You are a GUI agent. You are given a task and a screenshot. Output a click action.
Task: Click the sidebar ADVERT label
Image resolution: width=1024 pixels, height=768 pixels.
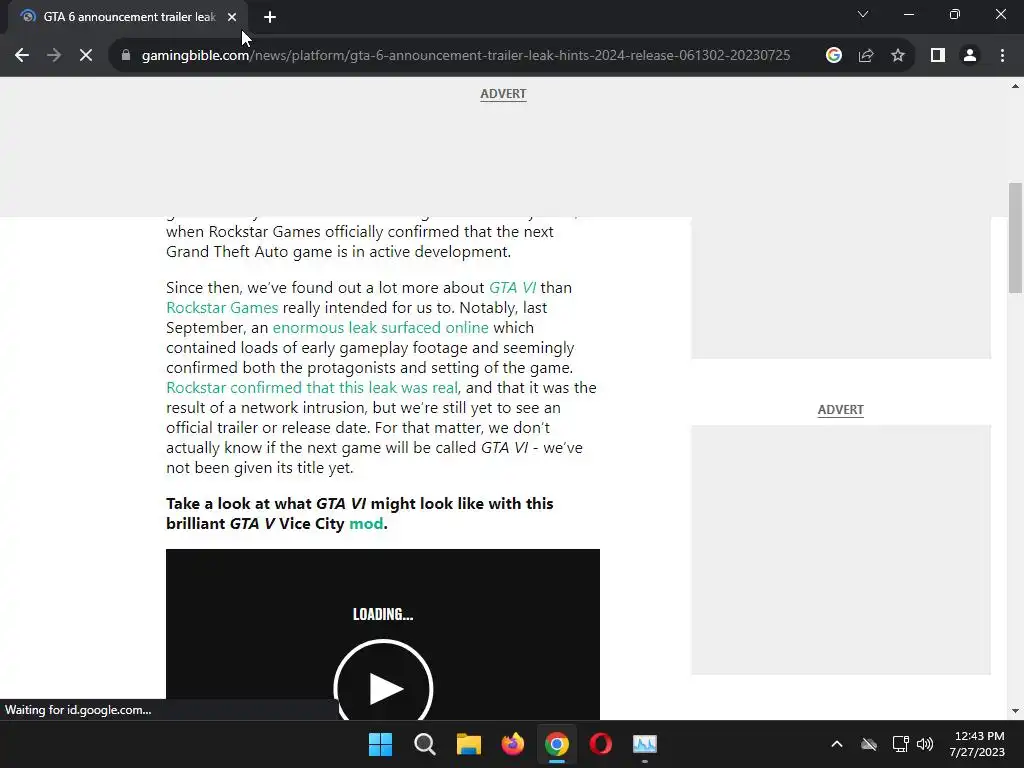click(840, 410)
